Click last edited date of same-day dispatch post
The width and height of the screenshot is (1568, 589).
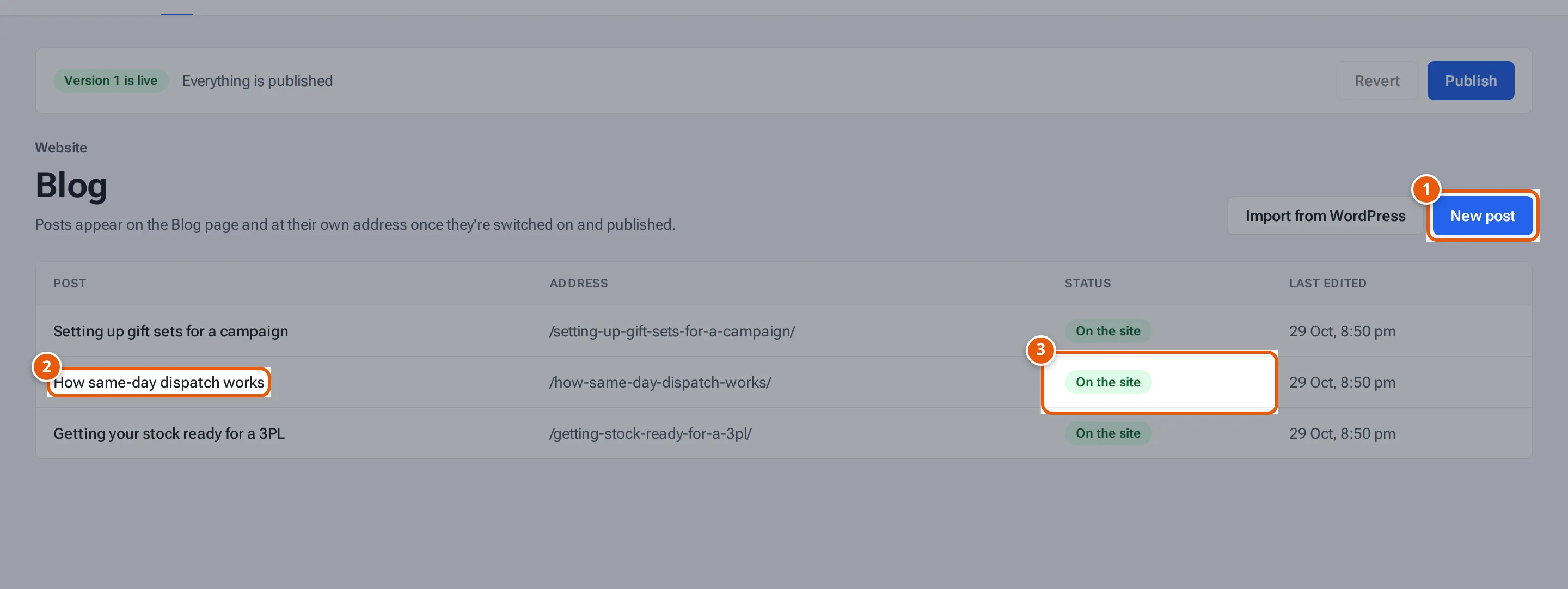[x=1342, y=382]
